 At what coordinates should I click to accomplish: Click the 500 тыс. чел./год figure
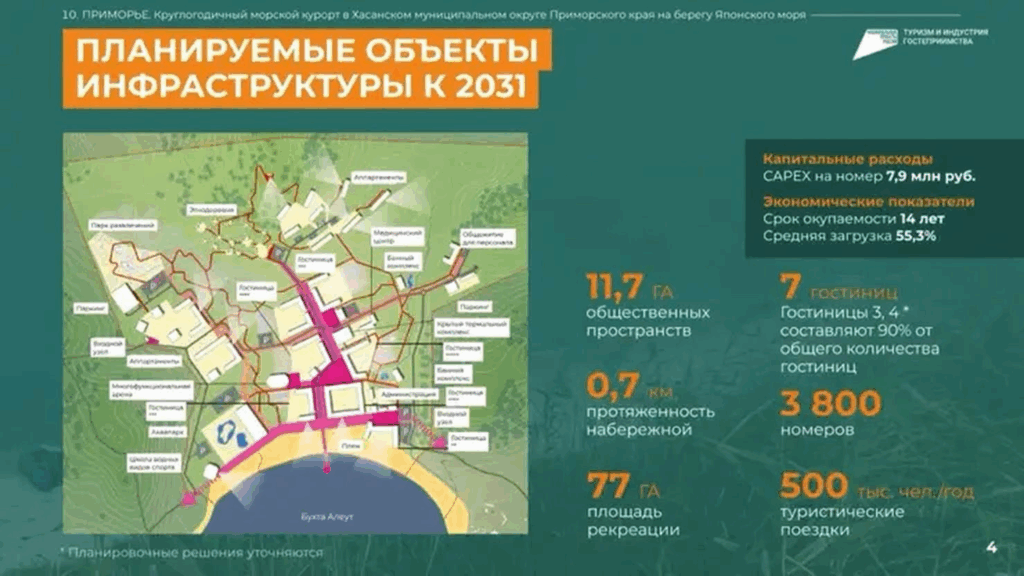click(x=875, y=490)
